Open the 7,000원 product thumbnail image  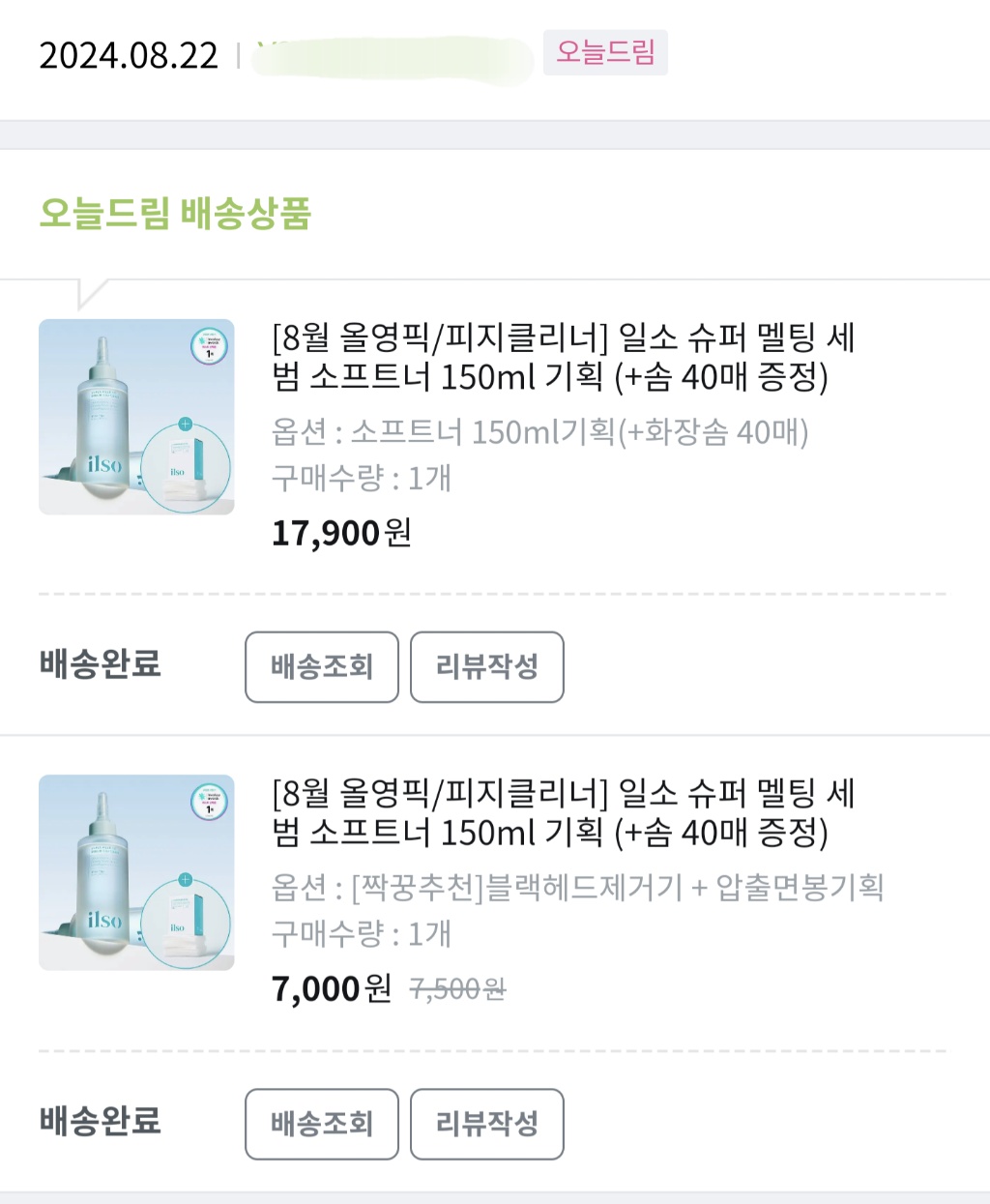click(136, 872)
